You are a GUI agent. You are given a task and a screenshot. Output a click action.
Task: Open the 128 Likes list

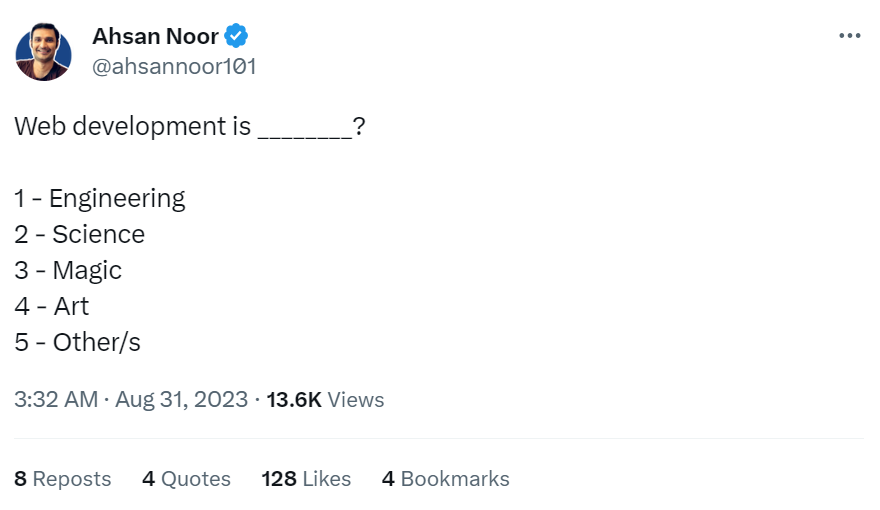pos(306,479)
